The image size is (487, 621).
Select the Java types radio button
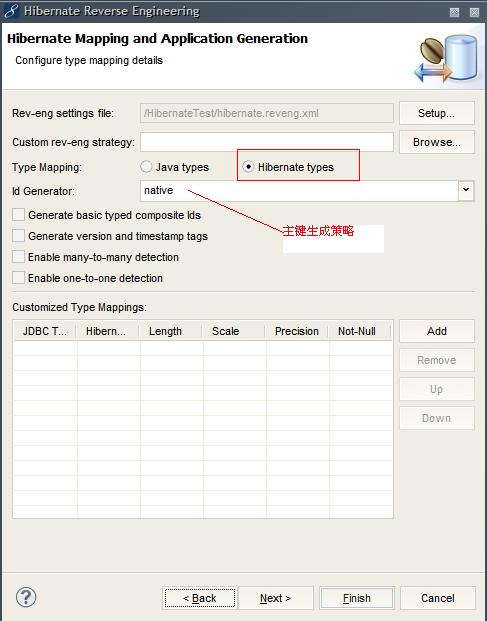tap(146, 167)
